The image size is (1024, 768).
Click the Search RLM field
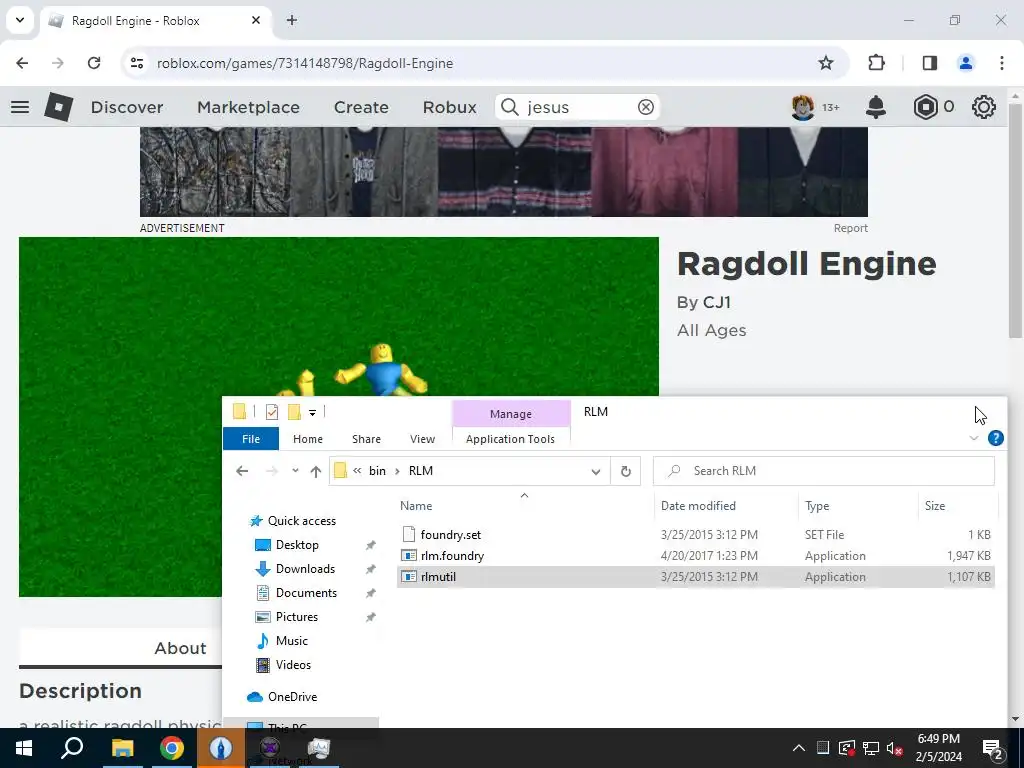point(824,471)
